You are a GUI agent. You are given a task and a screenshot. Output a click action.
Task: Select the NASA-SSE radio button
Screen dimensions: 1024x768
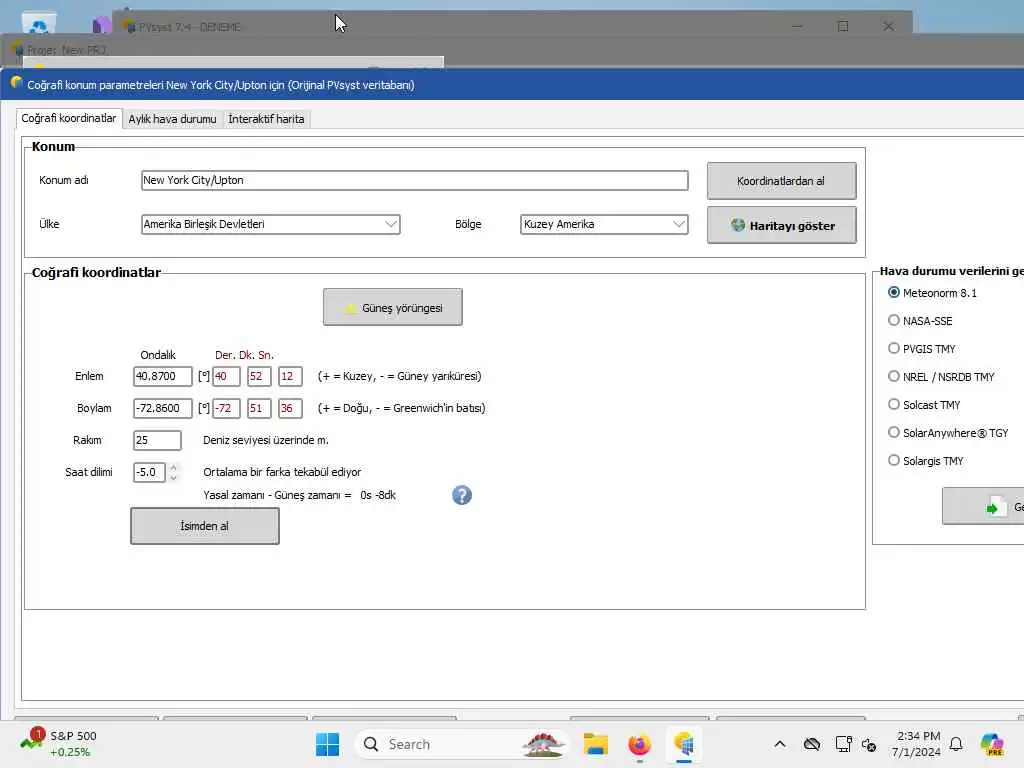coord(893,320)
